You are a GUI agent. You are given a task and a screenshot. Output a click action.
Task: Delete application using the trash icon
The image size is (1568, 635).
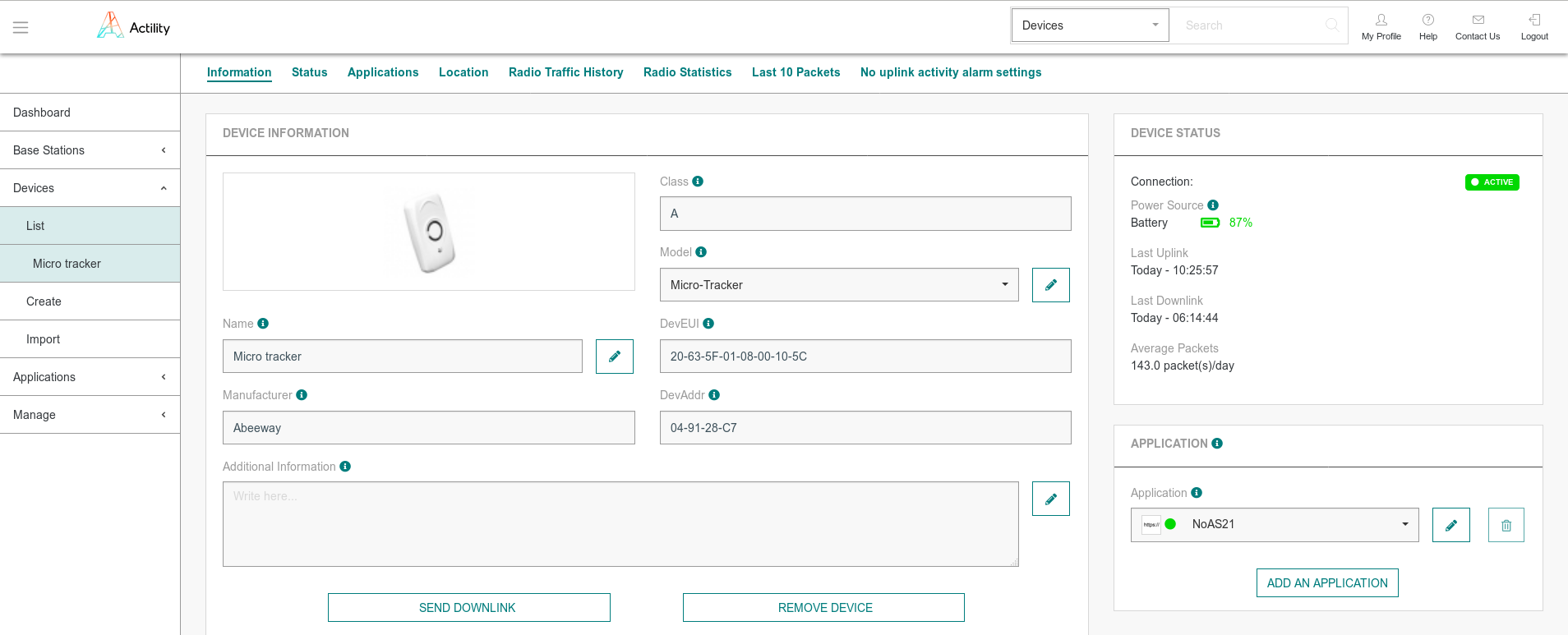[x=1506, y=525]
